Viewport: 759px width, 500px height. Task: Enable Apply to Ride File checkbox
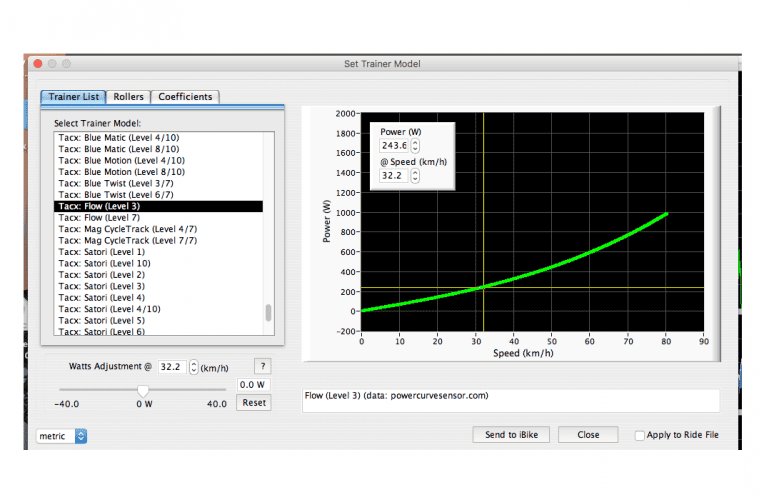click(640, 435)
